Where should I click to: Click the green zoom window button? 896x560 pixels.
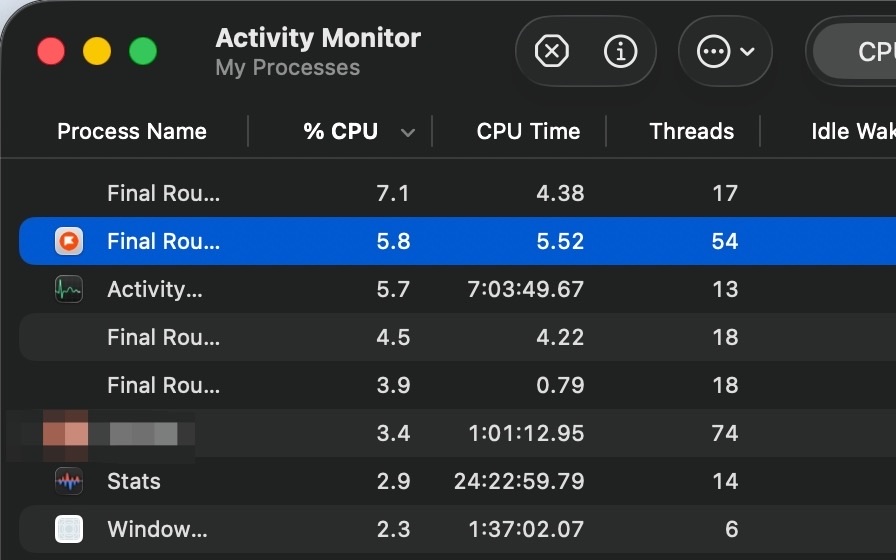tap(143, 51)
